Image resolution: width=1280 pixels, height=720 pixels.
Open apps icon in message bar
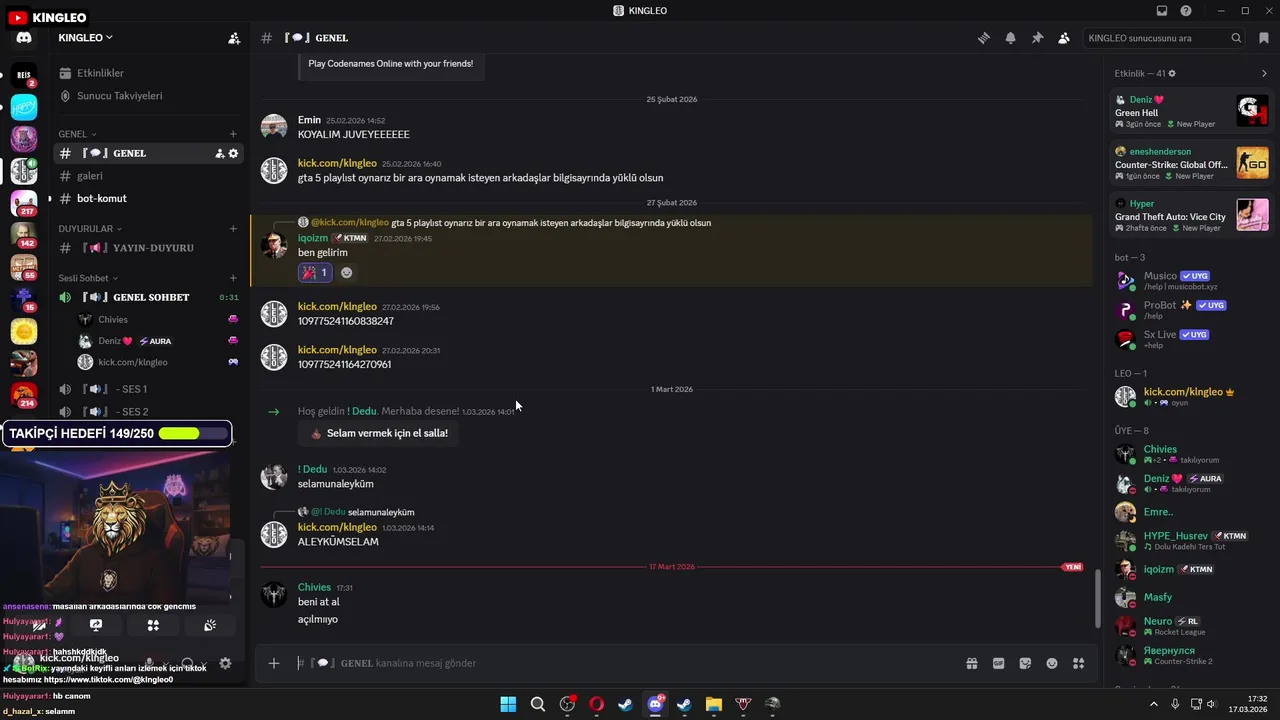click(1078, 663)
